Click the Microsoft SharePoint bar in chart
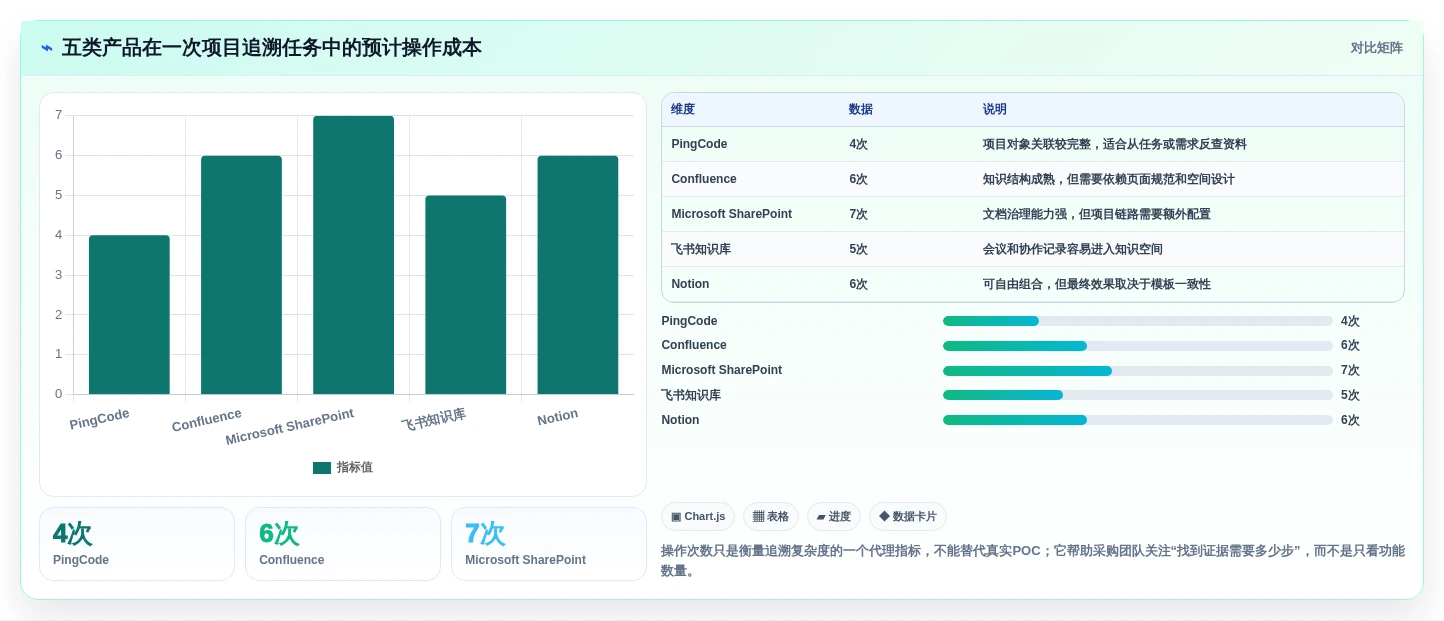The height and width of the screenshot is (621, 1444). tap(353, 255)
